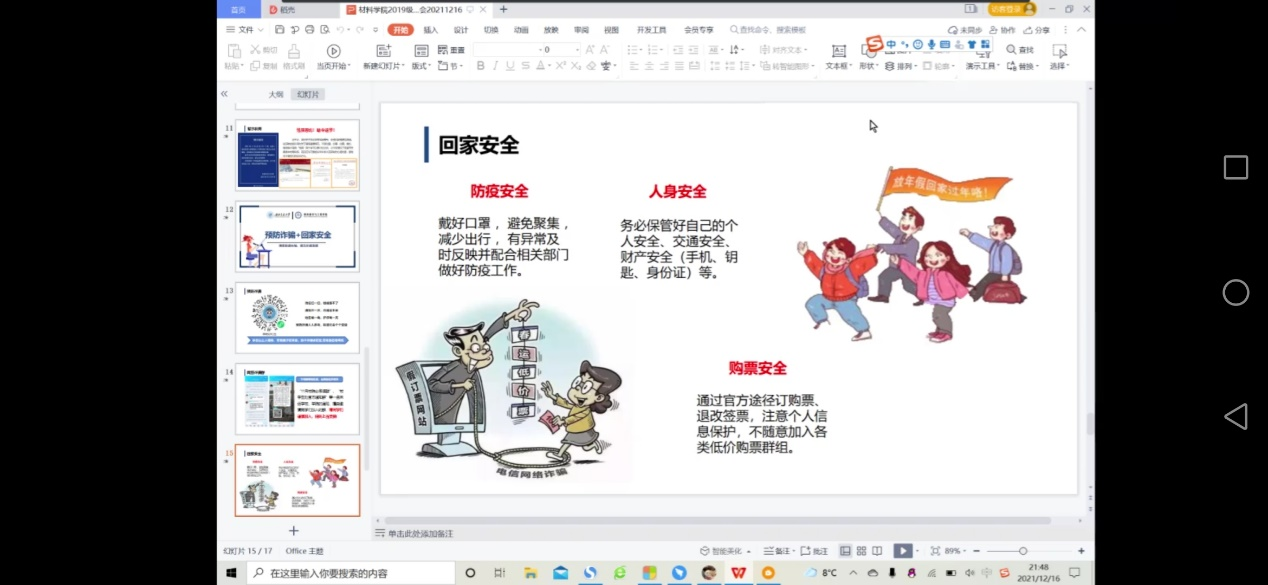This screenshot has width=1268, height=585.
Task: Click the Italic formatting icon
Action: [x=495, y=66]
